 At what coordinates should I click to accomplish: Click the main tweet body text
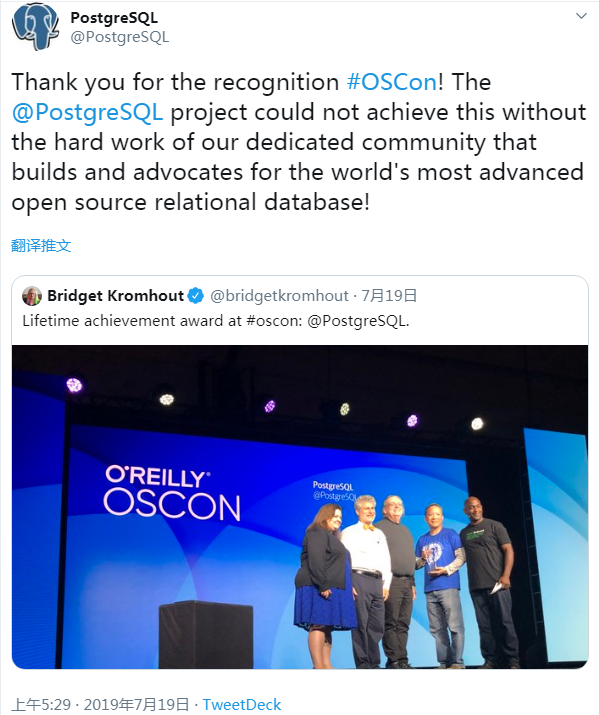tap(299, 142)
